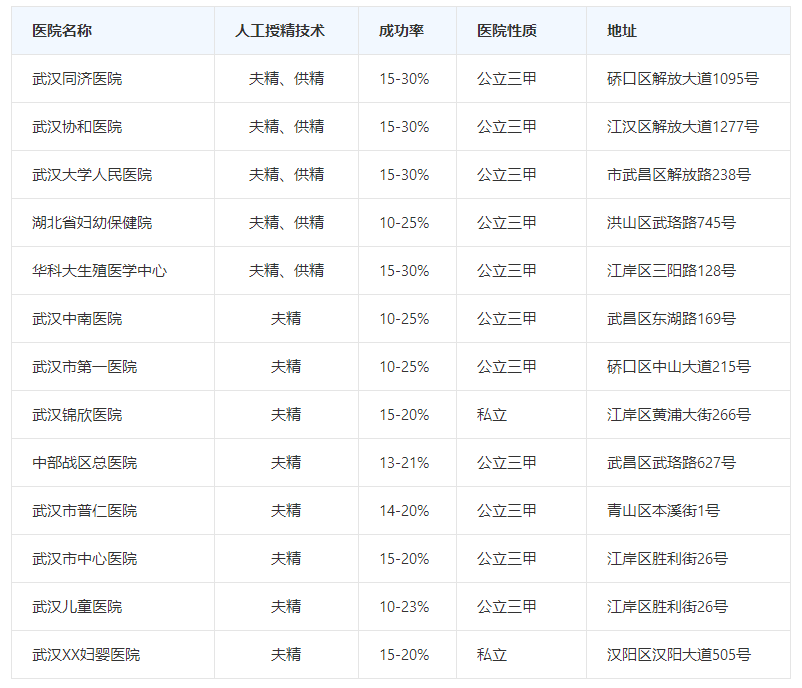This screenshot has height=688, width=802.
Task: Click the 医院性质 column header
Action: click(506, 31)
